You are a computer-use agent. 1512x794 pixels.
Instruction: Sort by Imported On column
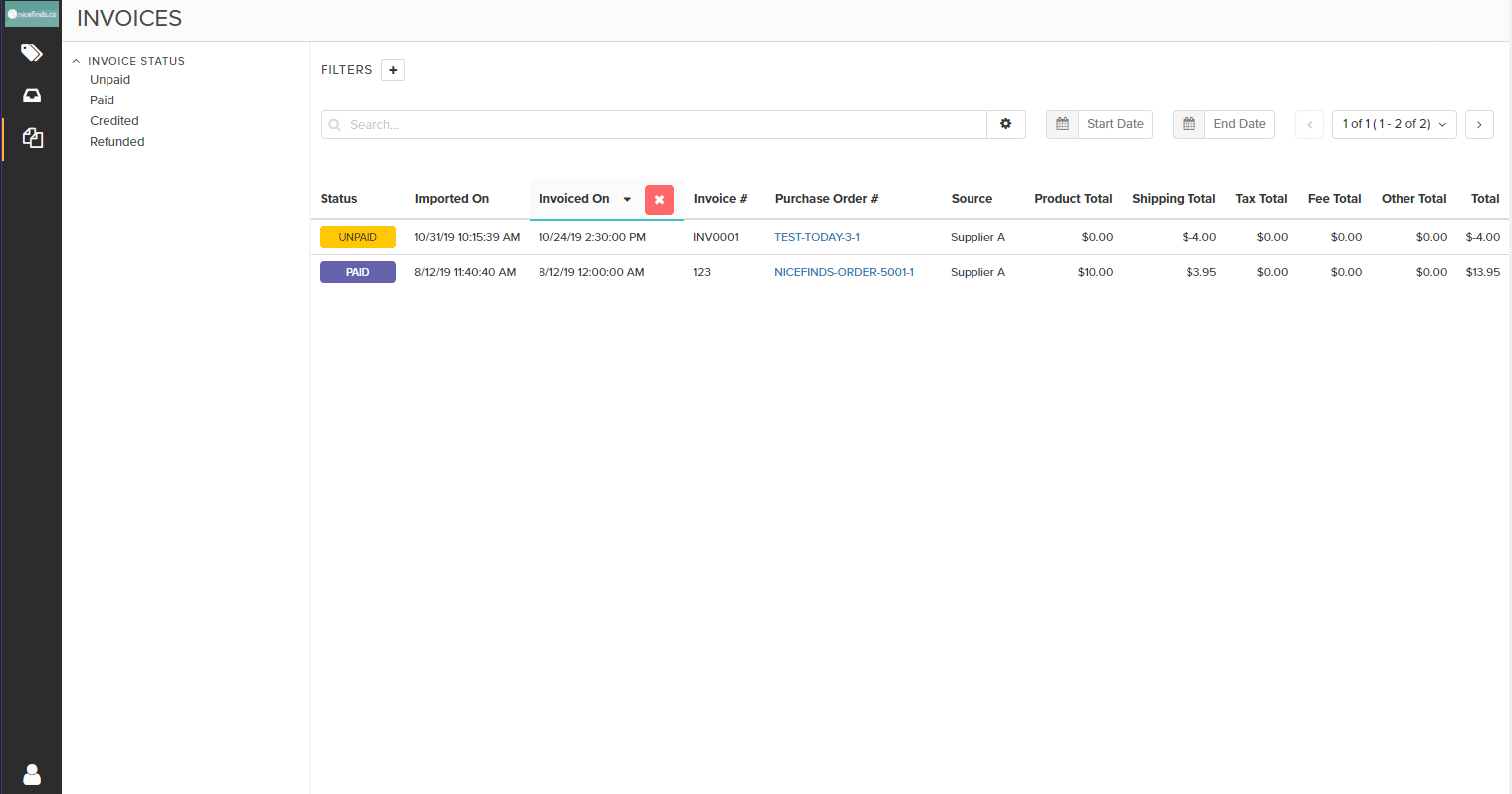click(x=452, y=199)
